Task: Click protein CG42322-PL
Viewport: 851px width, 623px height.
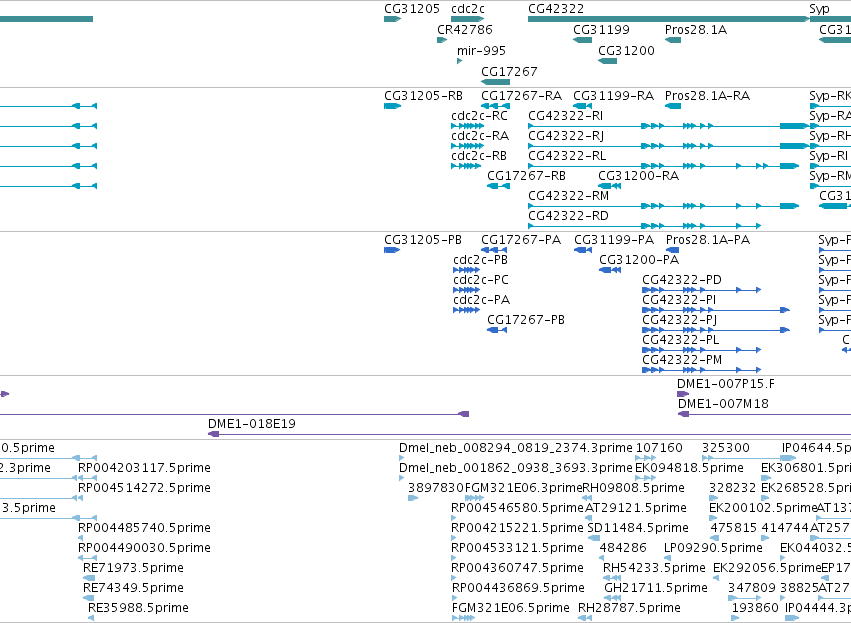Action: coord(681,340)
